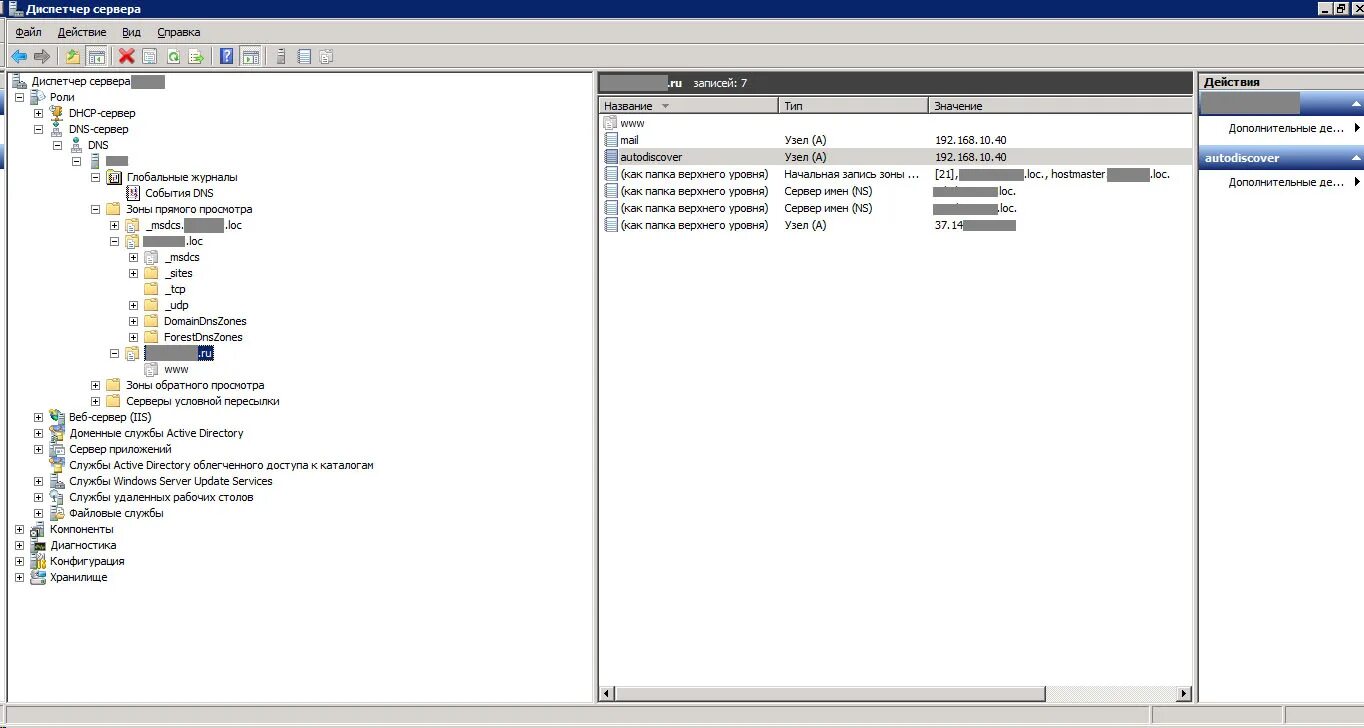
Task: Click the red X Delete toolbar icon
Action: click(126, 57)
